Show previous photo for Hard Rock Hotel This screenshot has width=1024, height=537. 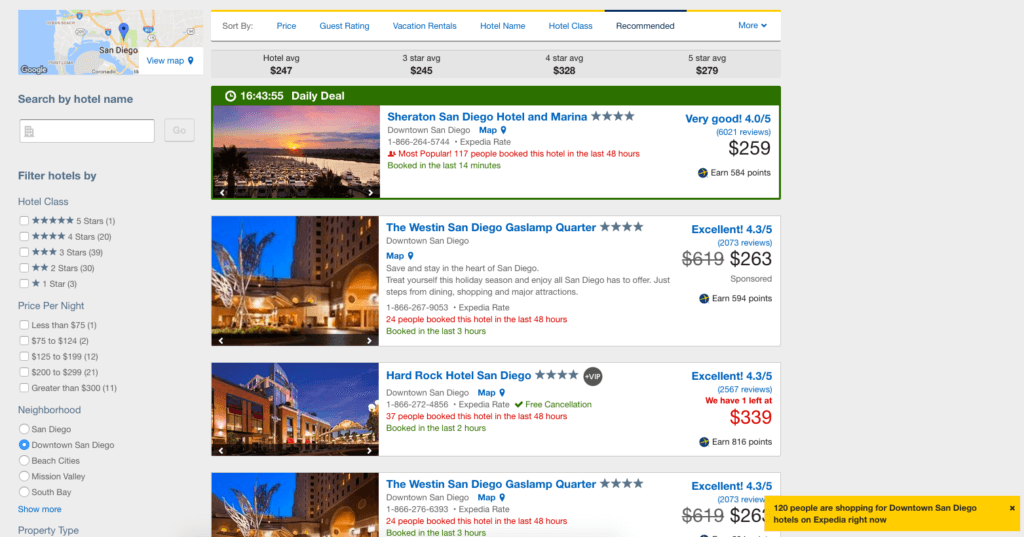(x=221, y=451)
